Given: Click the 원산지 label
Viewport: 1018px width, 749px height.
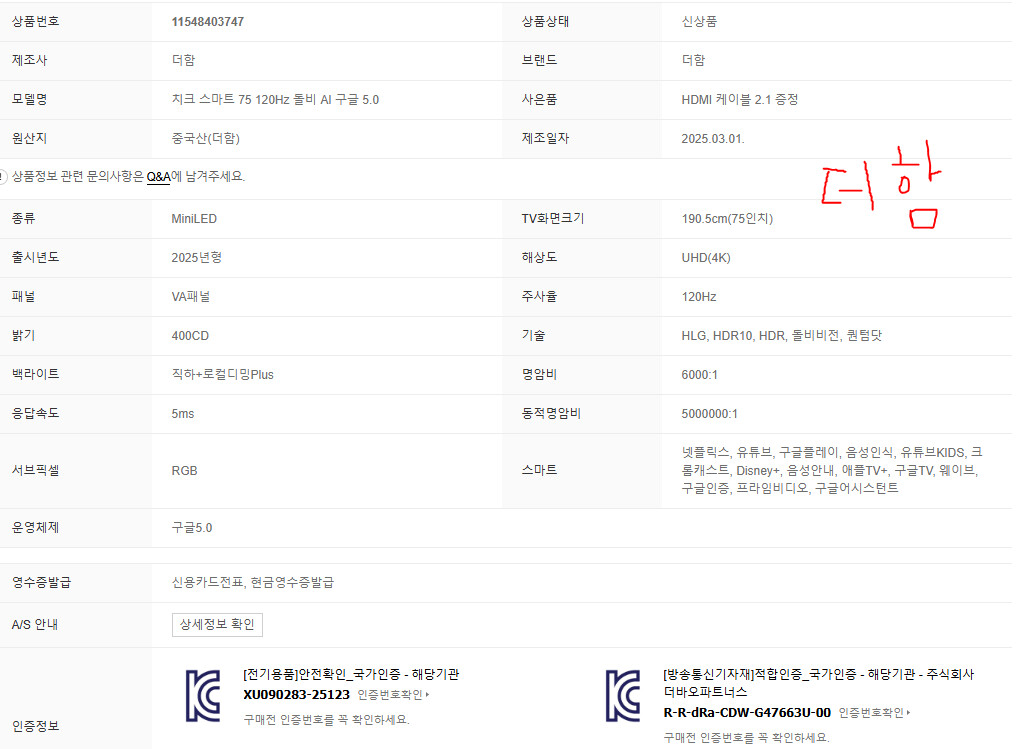Looking at the screenshot, I should [29, 138].
